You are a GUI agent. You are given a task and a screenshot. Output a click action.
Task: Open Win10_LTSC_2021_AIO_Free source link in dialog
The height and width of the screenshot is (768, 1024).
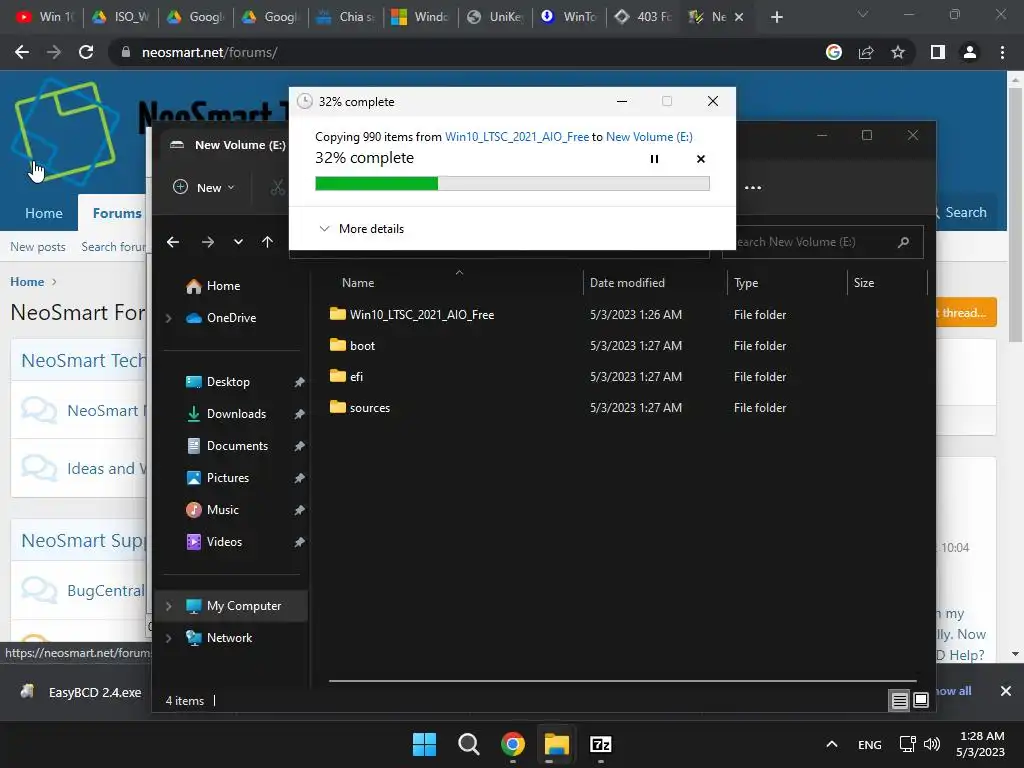(x=517, y=136)
